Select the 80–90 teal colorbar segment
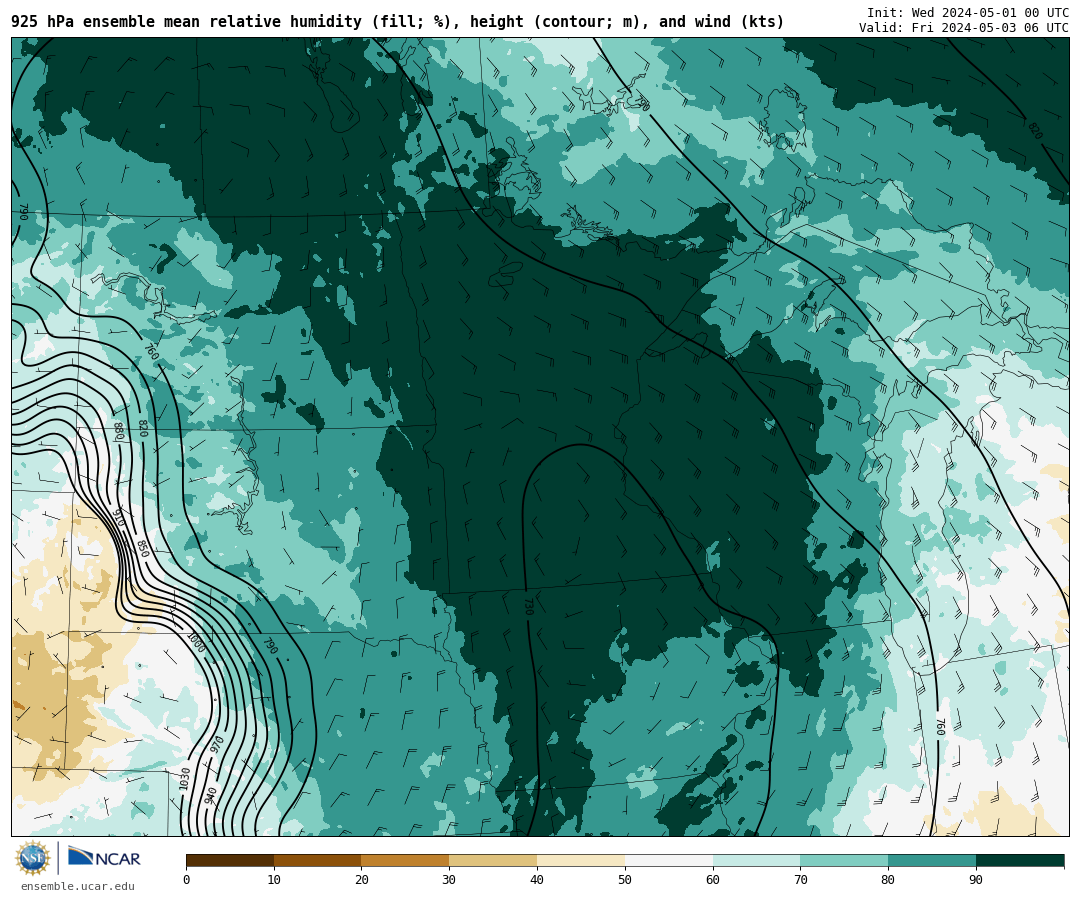 pos(932,860)
